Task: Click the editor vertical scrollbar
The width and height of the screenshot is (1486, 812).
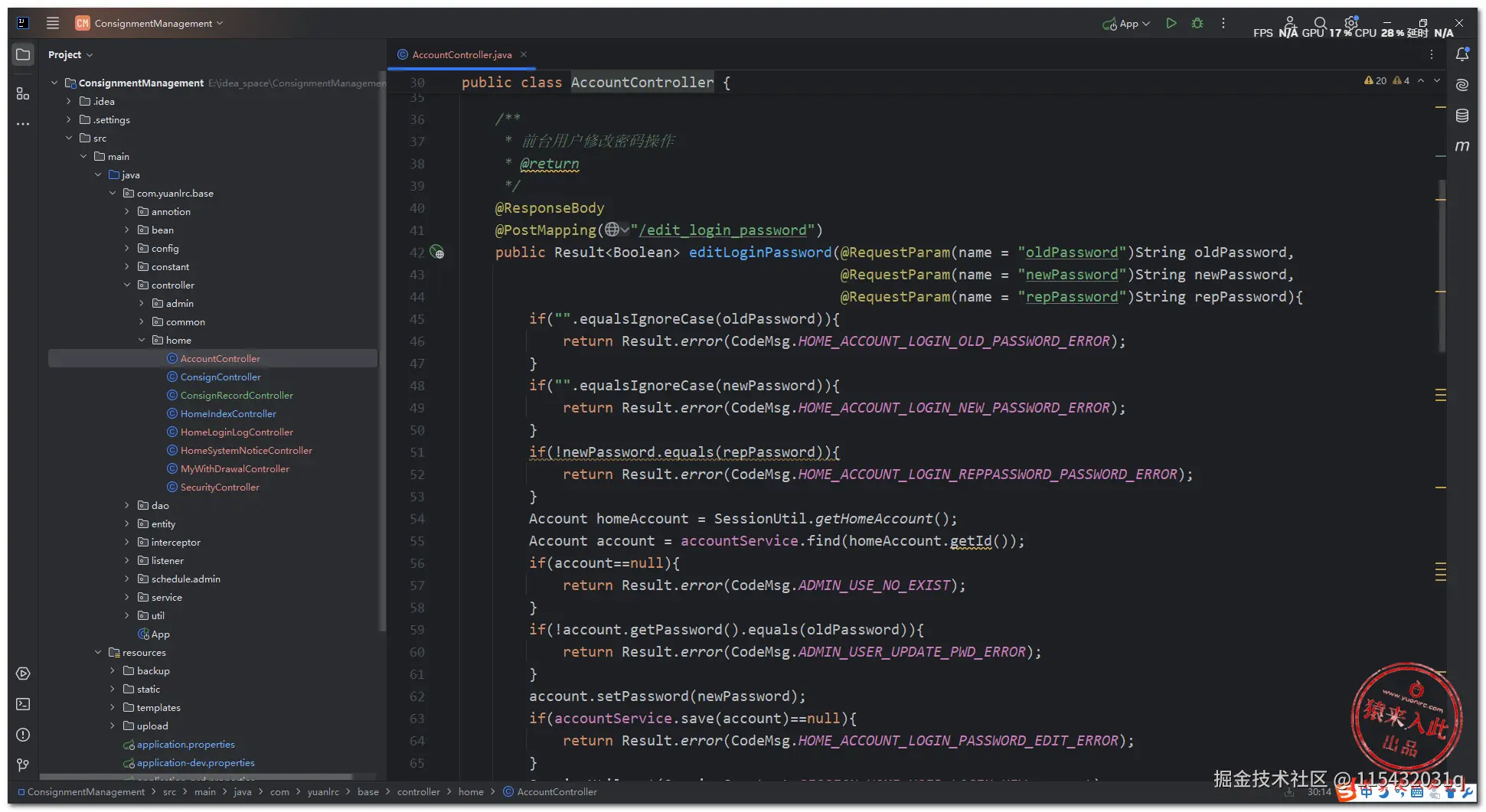Action: (x=1442, y=266)
